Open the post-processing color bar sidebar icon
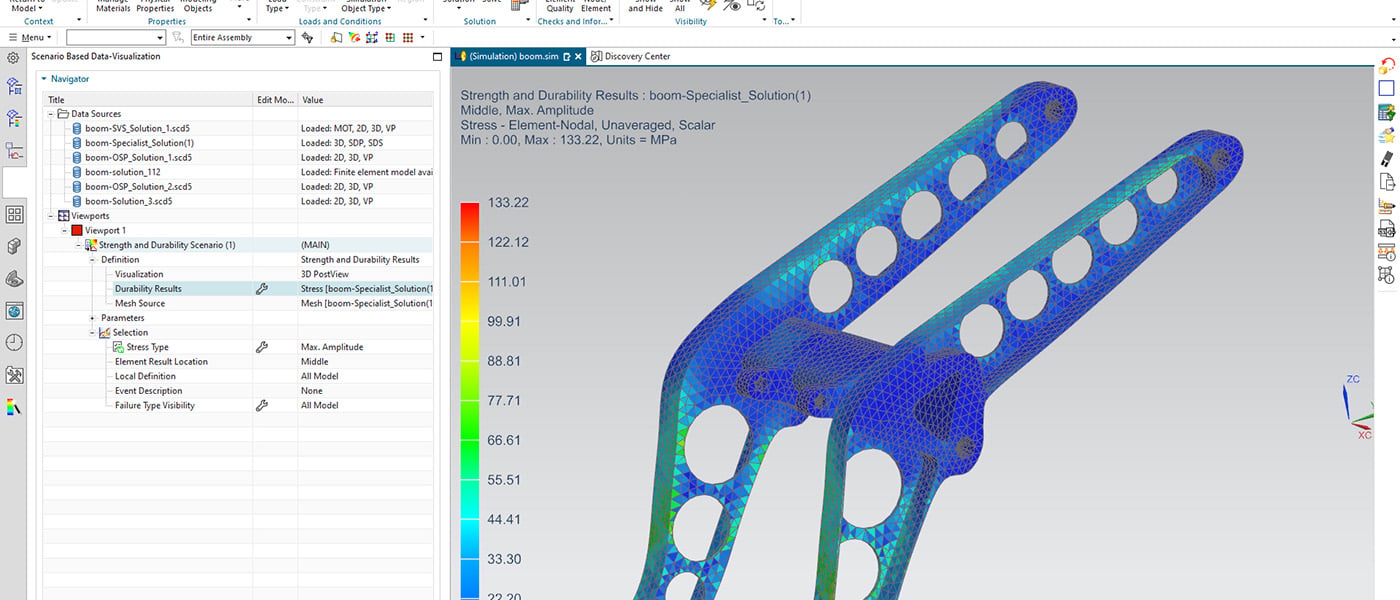The width and height of the screenshot is (1400, 600). 14,407
